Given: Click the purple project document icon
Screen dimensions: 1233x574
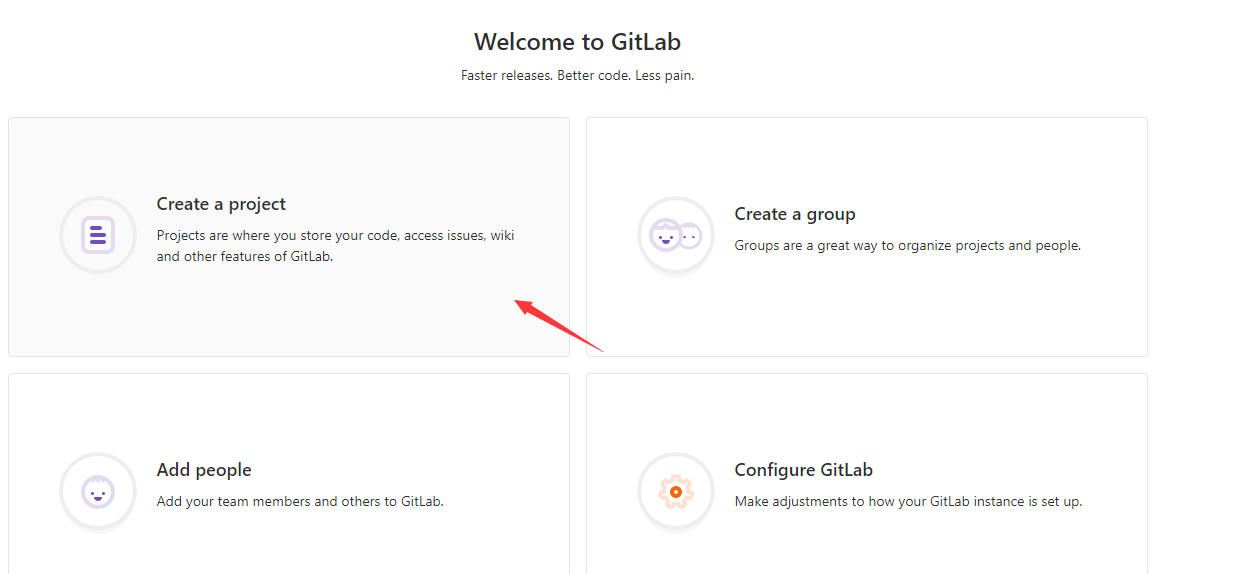Looking at the screenshot, I should 97,235.
